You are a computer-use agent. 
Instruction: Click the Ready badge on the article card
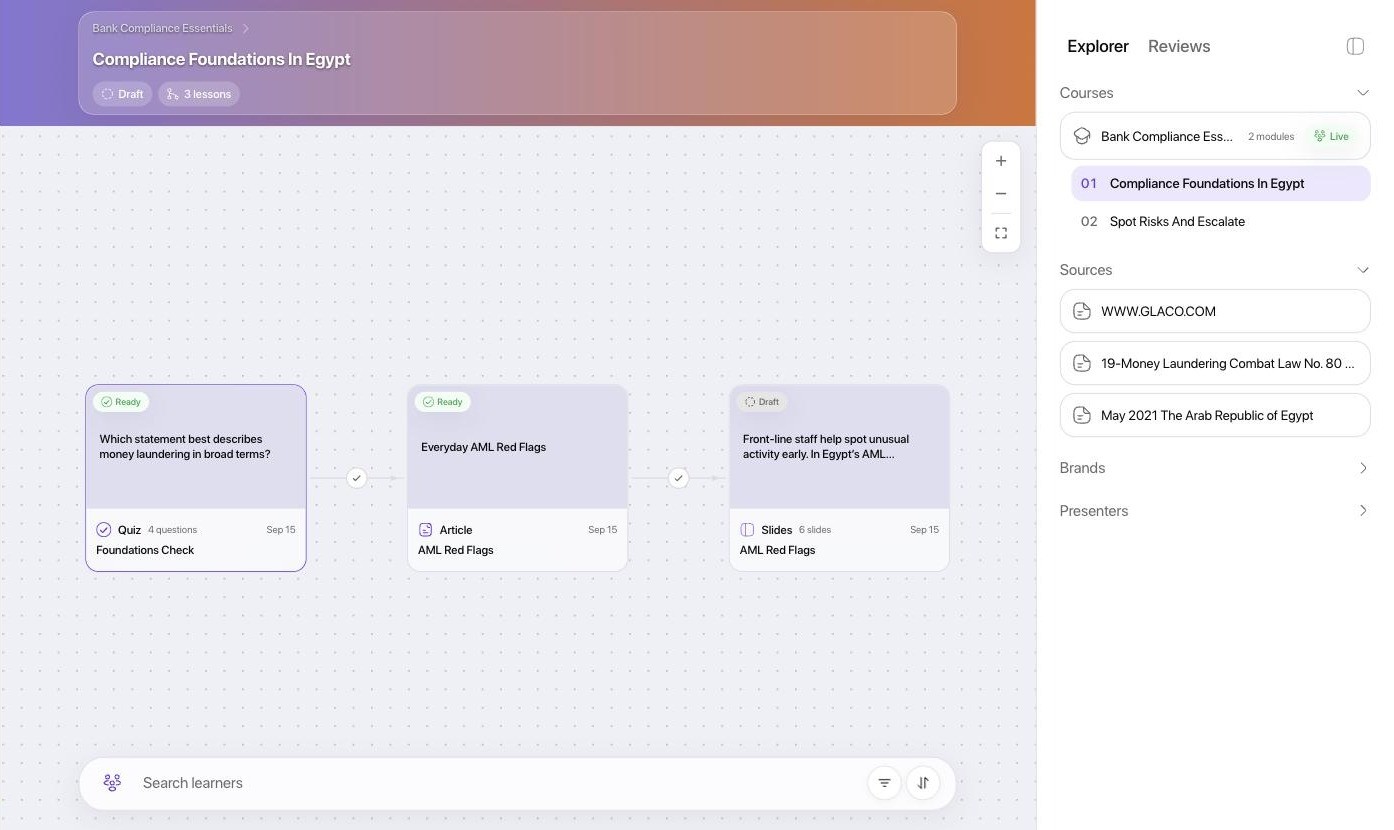443,402
